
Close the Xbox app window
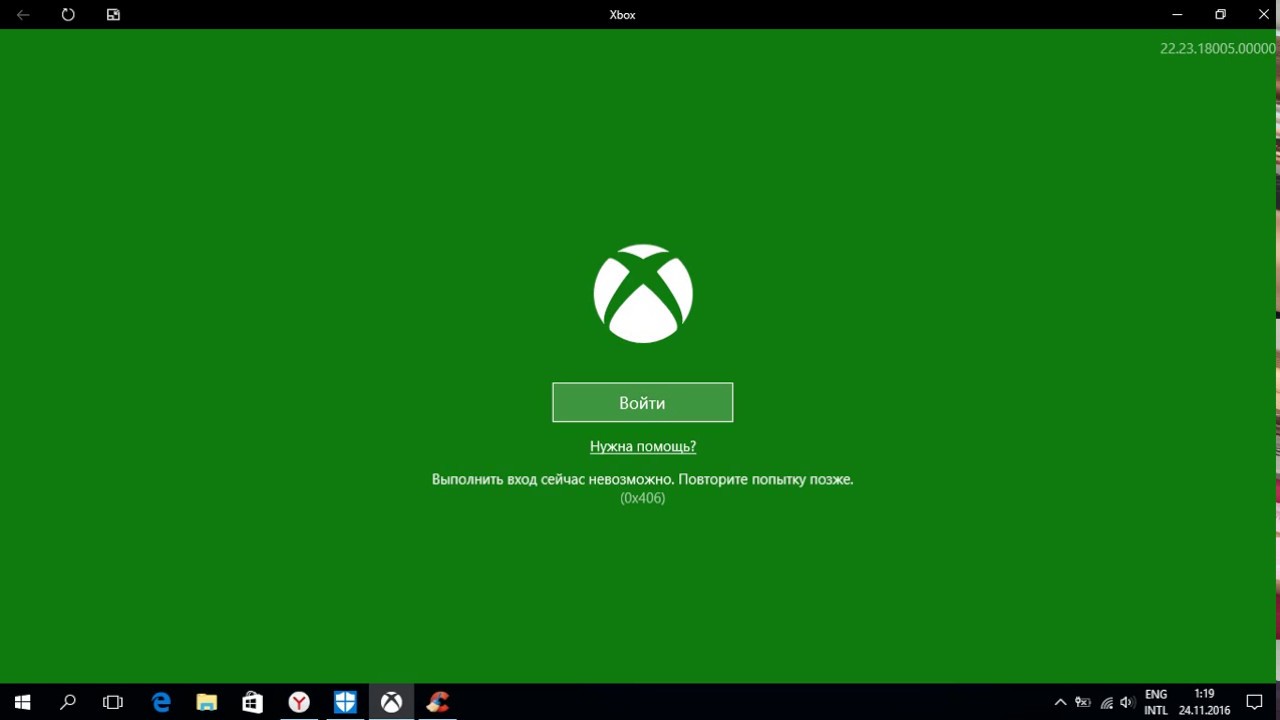(1262, 14)
